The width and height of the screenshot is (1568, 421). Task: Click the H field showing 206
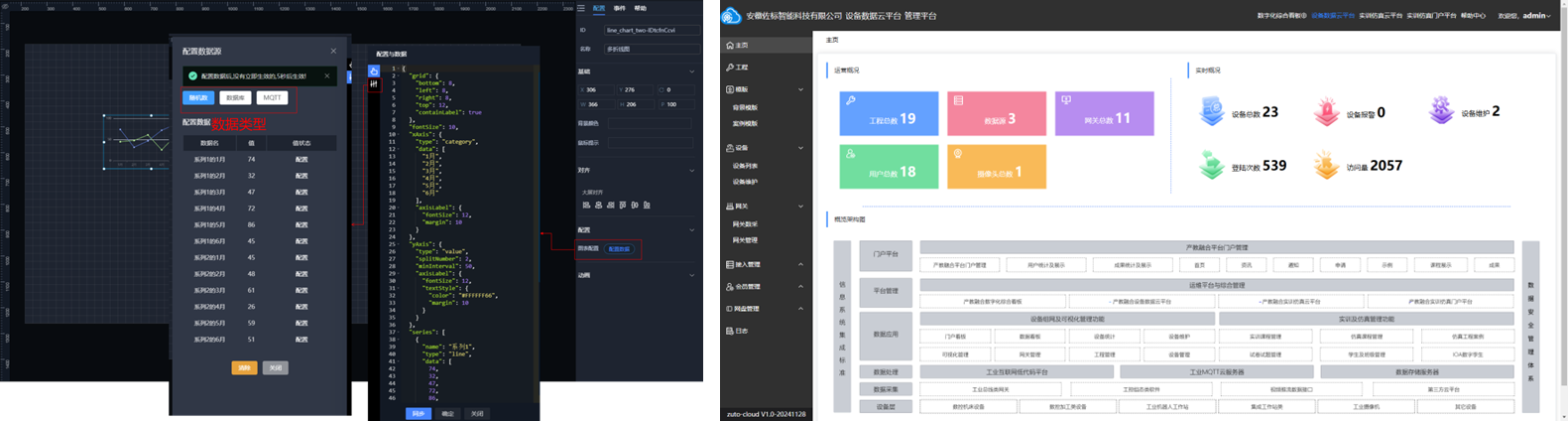click(x=636, y=103)
